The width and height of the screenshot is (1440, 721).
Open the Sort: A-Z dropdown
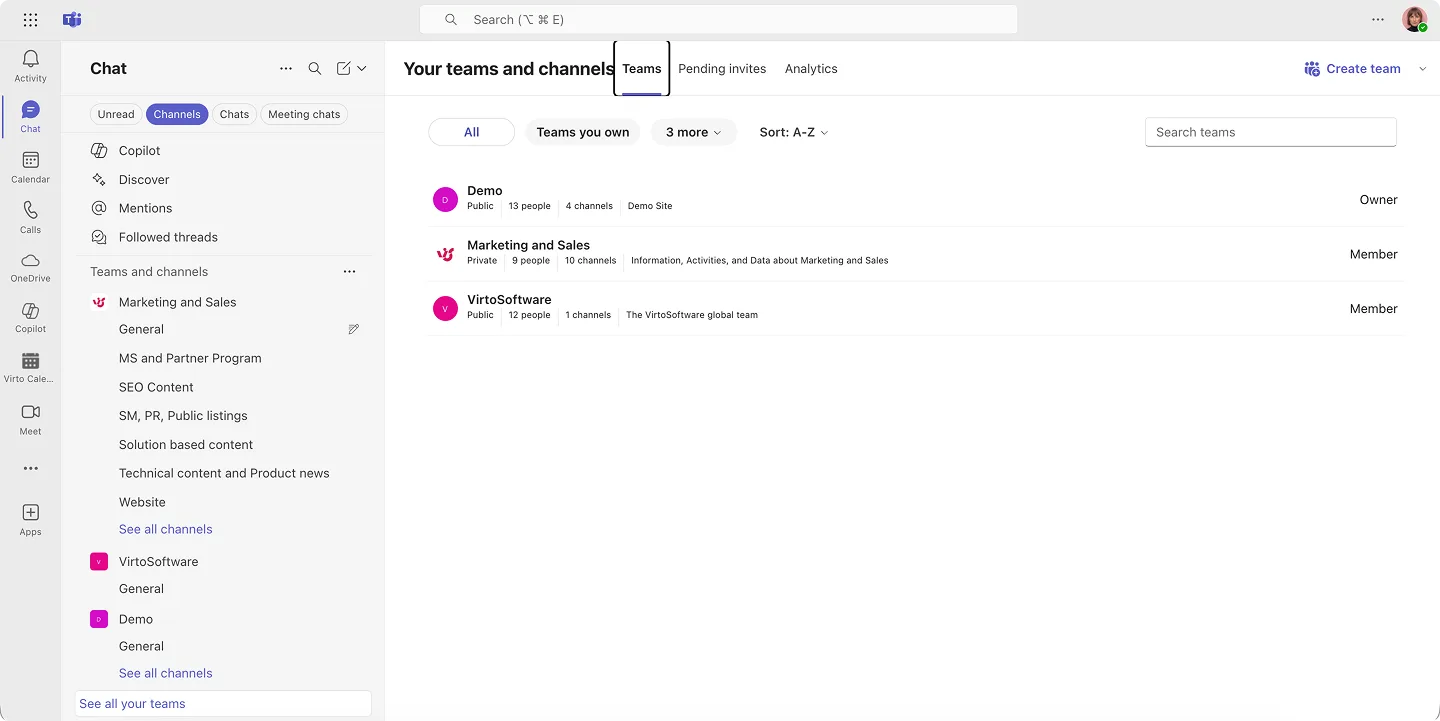[792, 131]
